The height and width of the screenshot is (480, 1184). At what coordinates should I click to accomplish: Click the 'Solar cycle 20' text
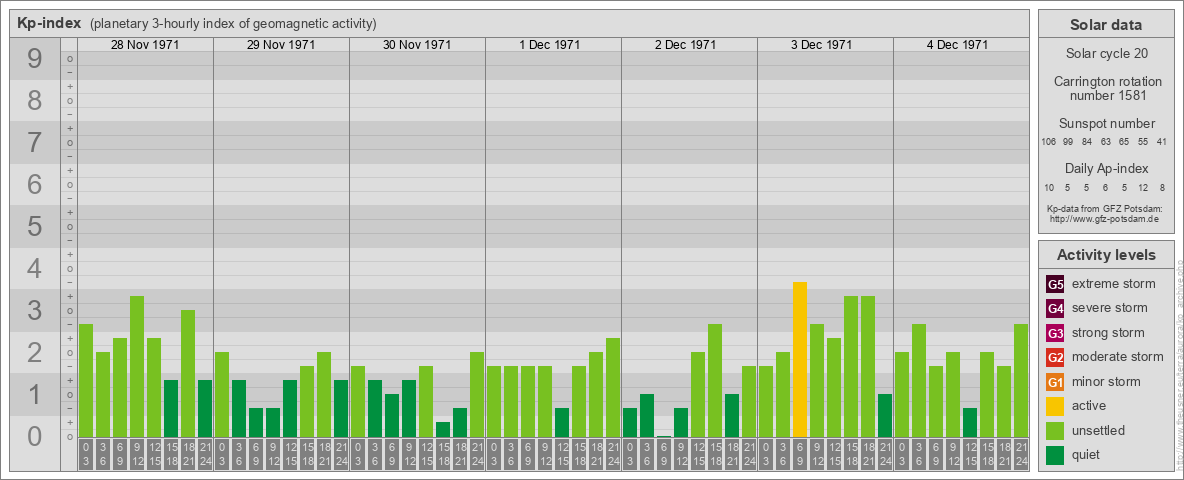click(1105, 54)
